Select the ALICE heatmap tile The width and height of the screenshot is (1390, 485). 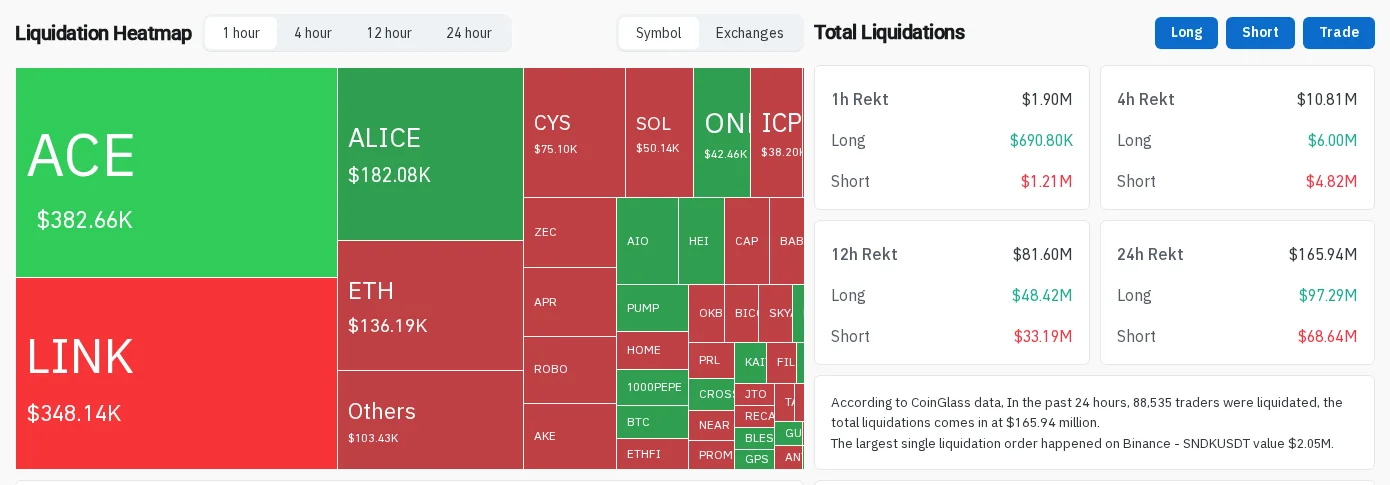point(430,154)
